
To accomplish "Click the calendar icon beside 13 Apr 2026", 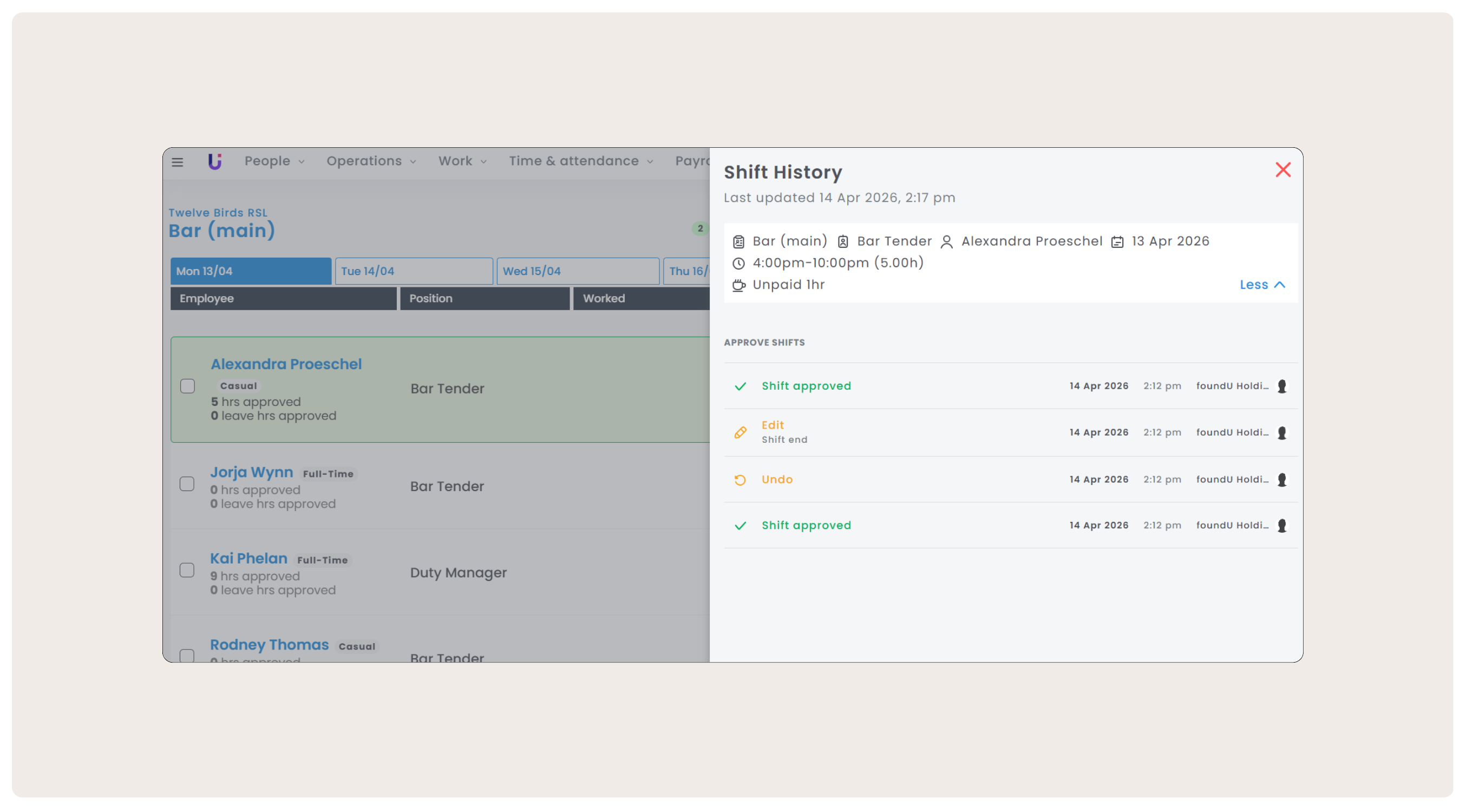I will pos(1117,242).
